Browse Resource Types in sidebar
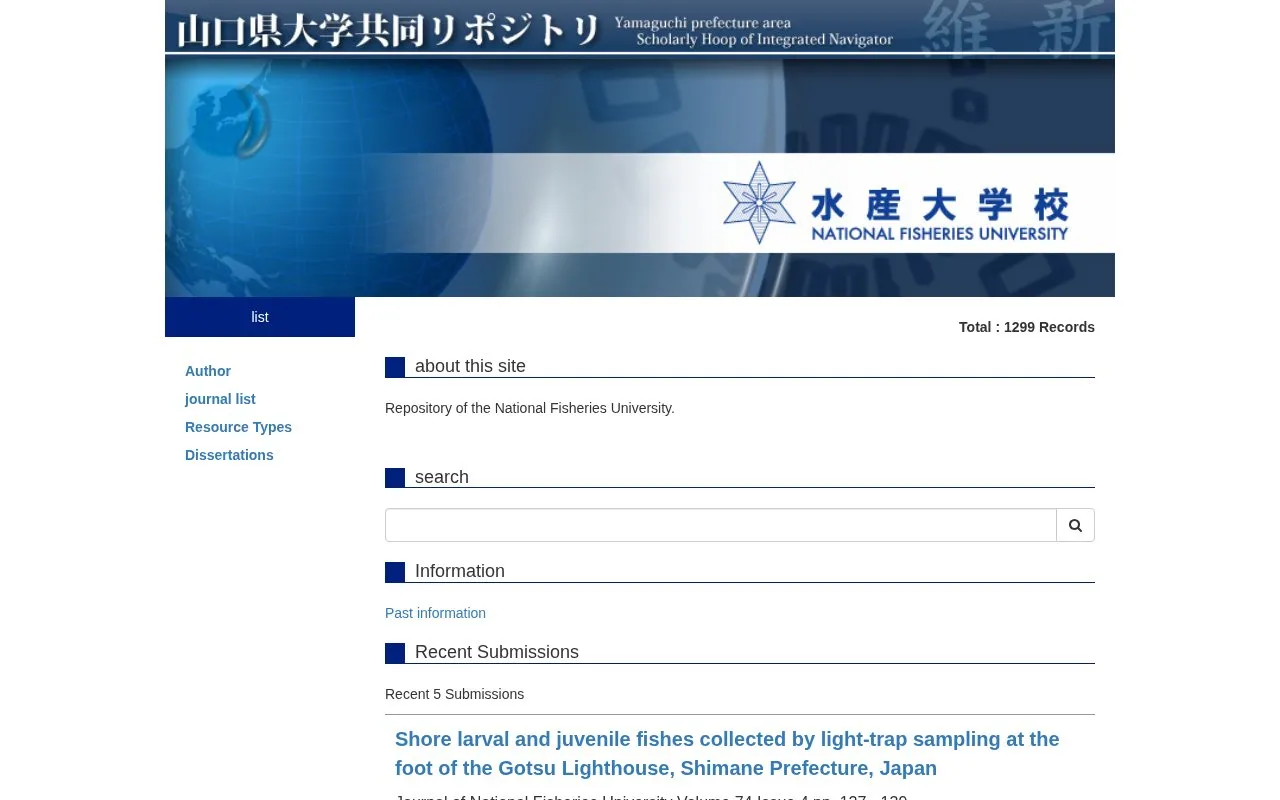This screenshot has width=1280, height=800. click(x=238, y=427)
